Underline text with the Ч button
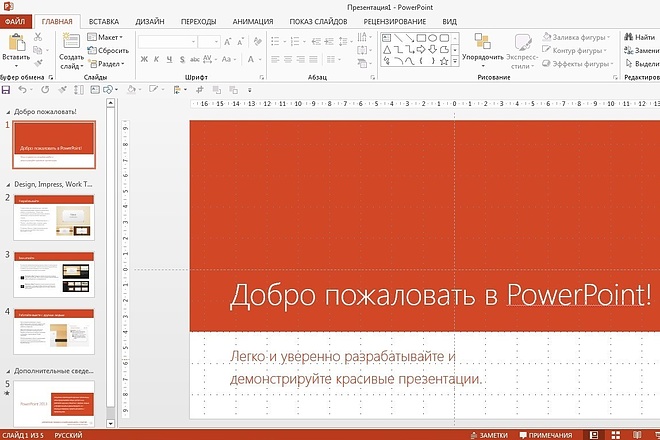The height and width of the screenshot is (440, 660). tap(169, 59)
